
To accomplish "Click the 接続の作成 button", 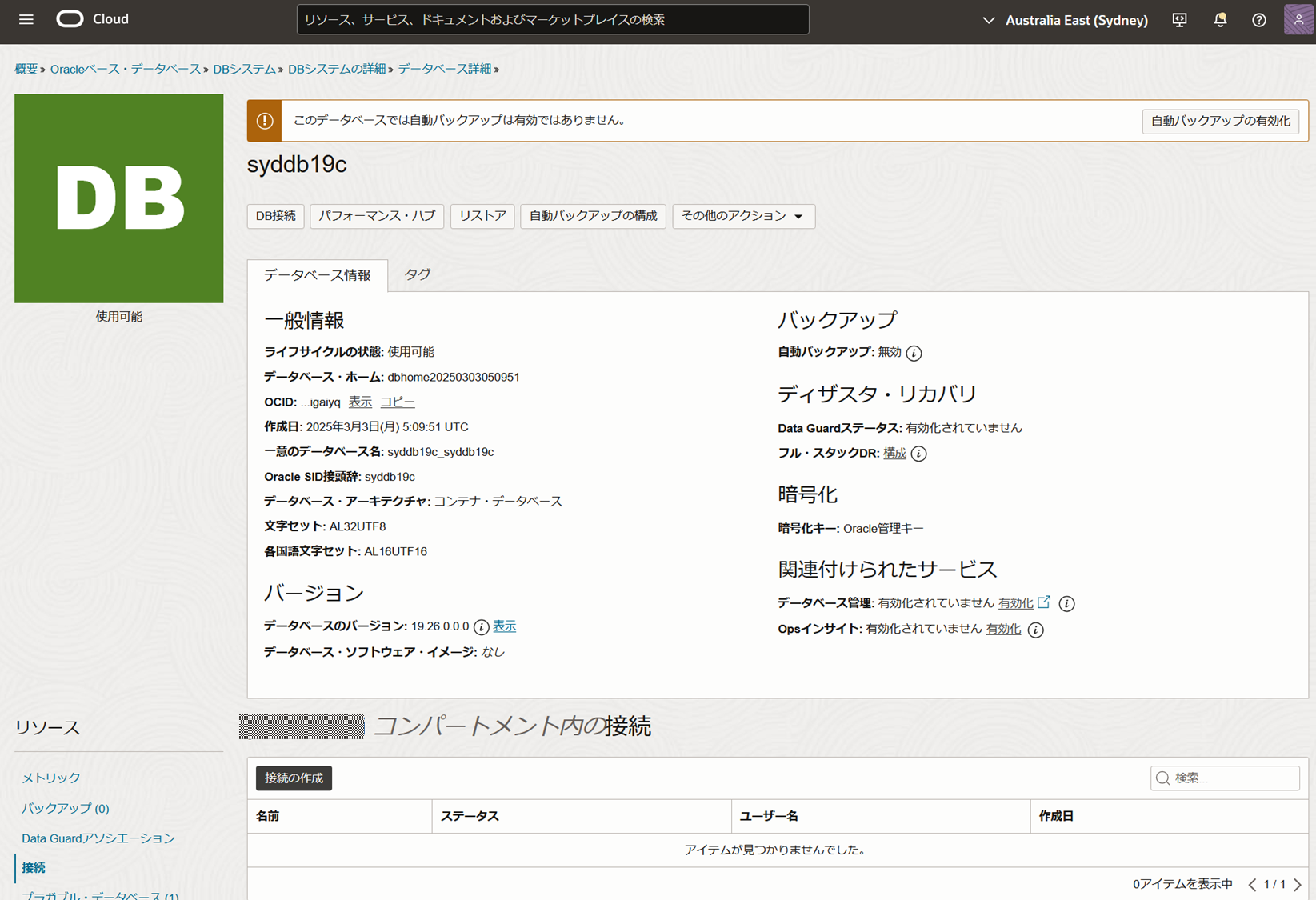I will (294, 778).
